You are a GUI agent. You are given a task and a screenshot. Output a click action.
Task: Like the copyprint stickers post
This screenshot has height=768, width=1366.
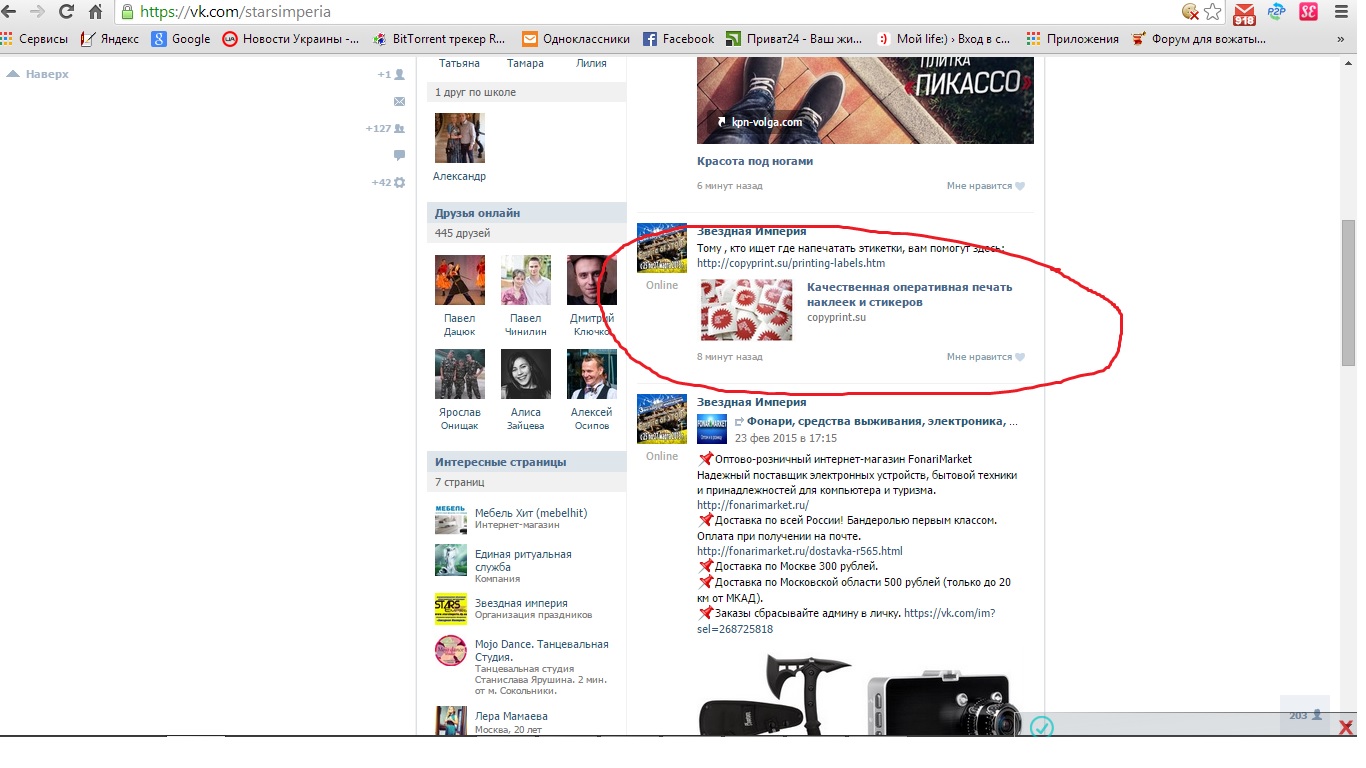986,357
